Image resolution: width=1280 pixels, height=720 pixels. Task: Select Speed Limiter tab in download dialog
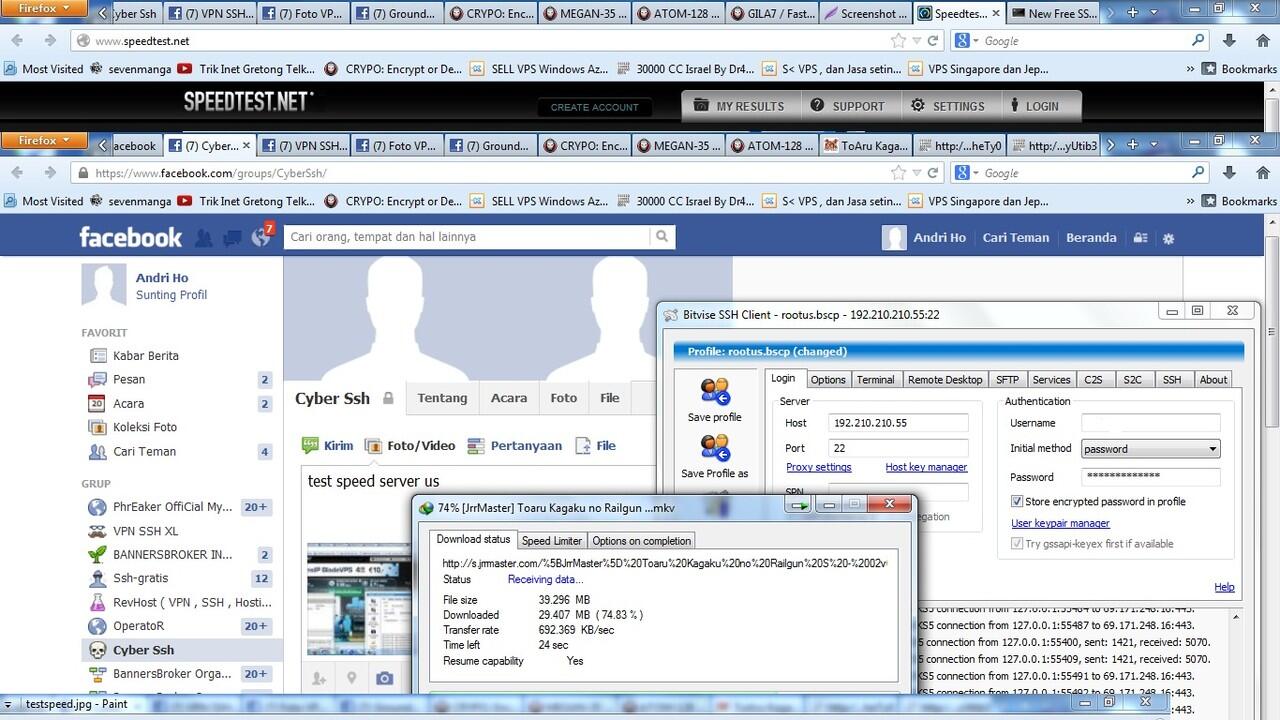[x=552, y=541]
